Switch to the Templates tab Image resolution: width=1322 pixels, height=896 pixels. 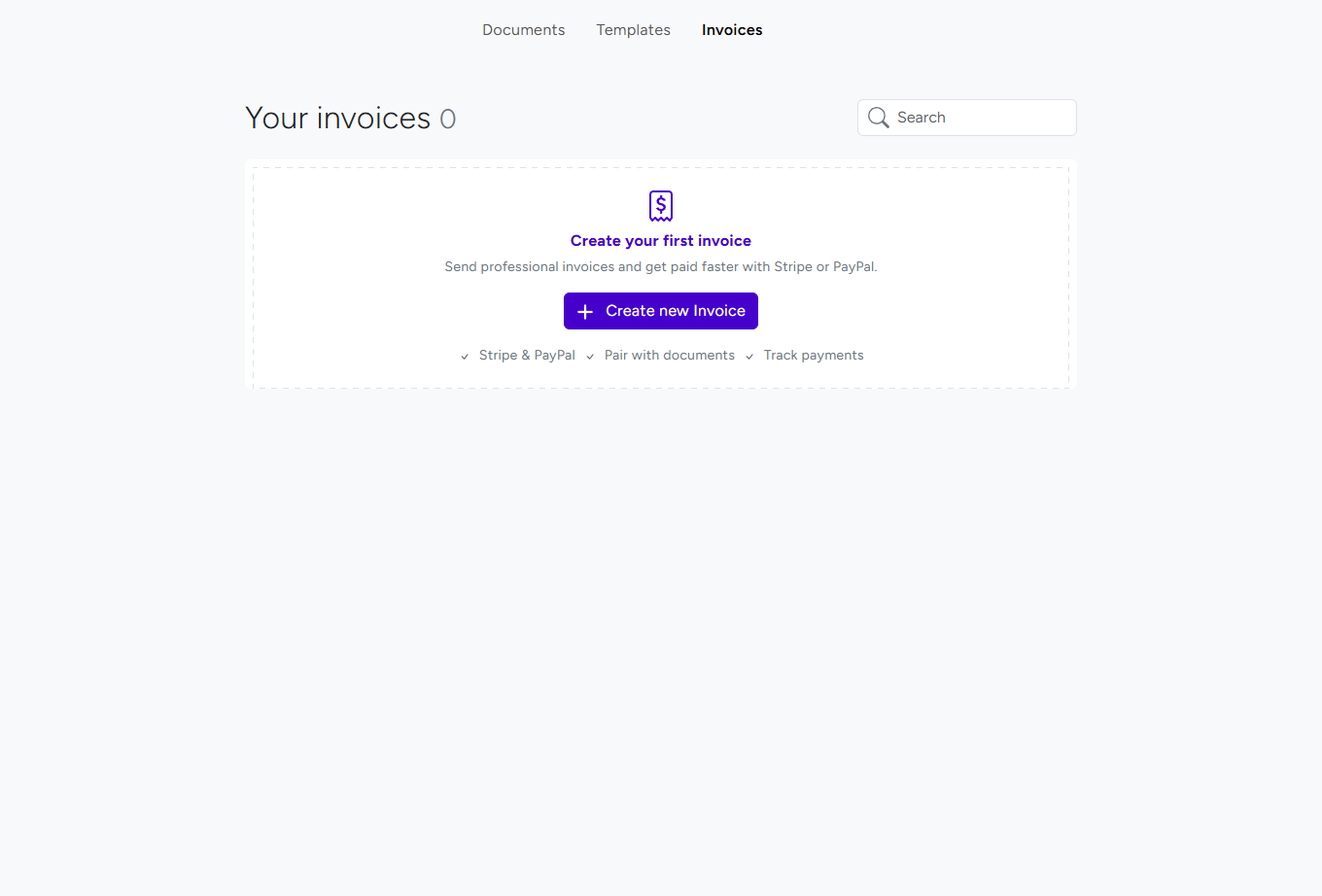coord(633,29)
